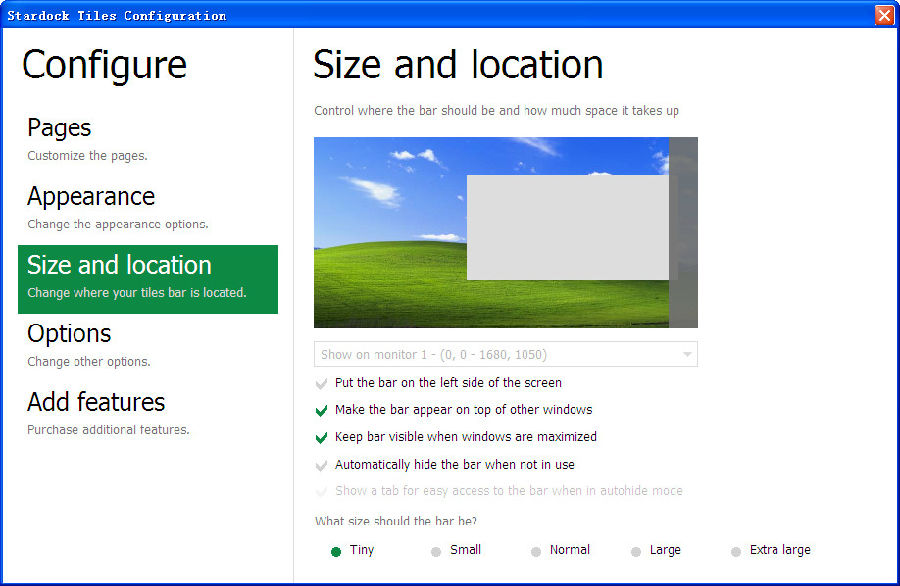
Task: Select the Extra large bar size
Action: 736,550
